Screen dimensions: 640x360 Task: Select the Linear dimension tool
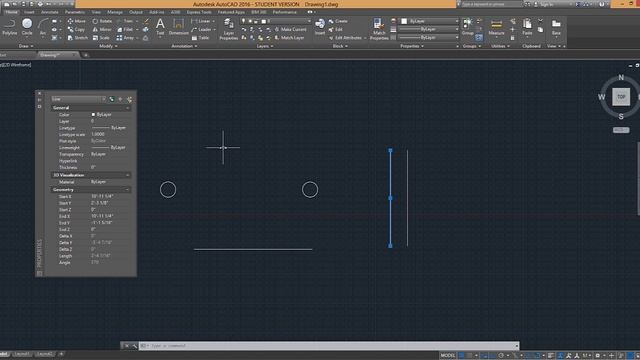[201, 21]
